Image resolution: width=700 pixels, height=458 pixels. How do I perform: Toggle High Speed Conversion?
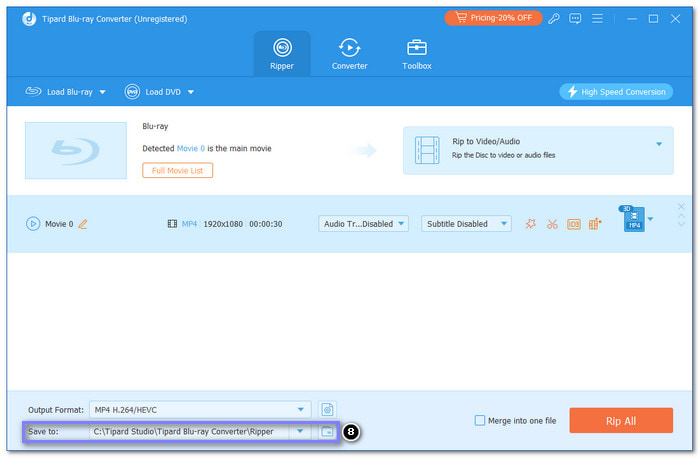pos(616,92)
